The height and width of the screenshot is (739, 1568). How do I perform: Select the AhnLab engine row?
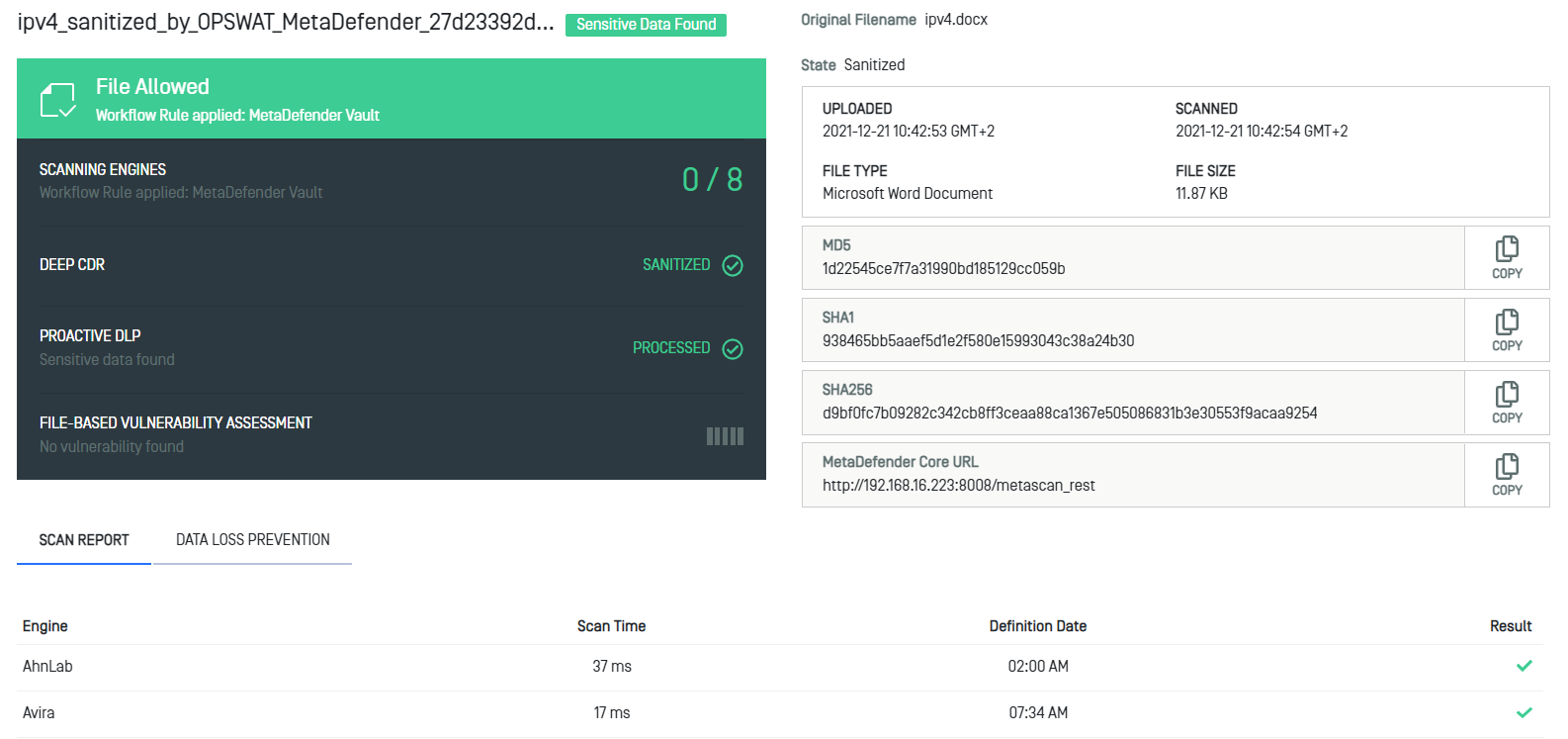pos(779,668)
